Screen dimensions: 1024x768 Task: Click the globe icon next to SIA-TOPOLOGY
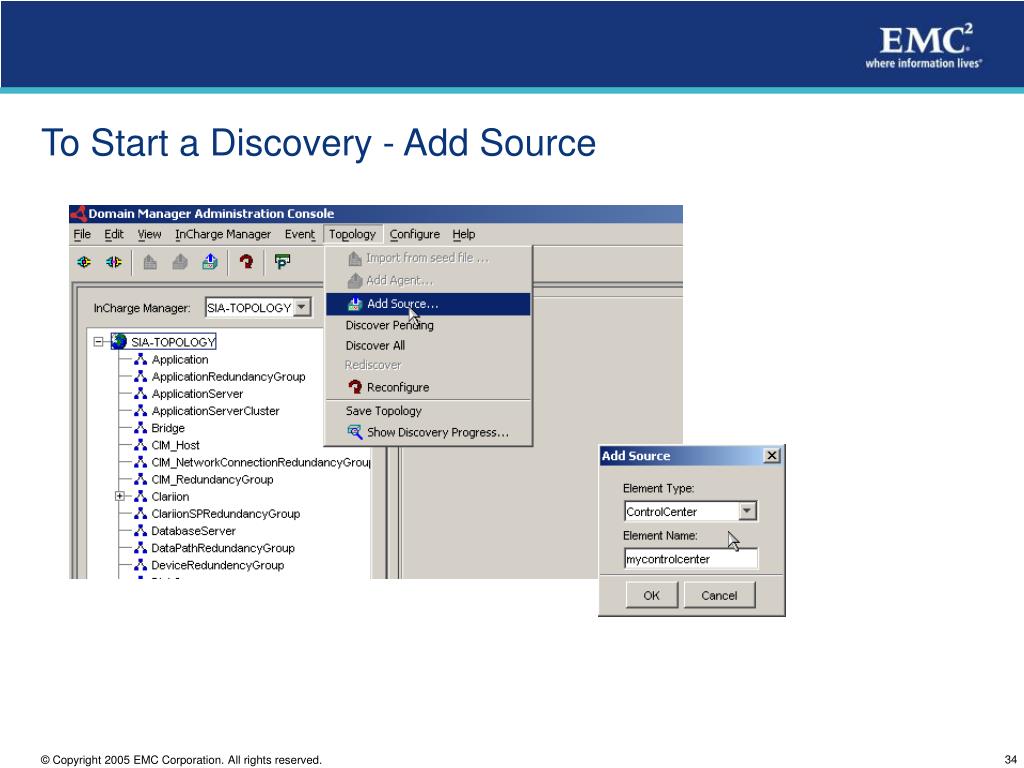[119, 341]
